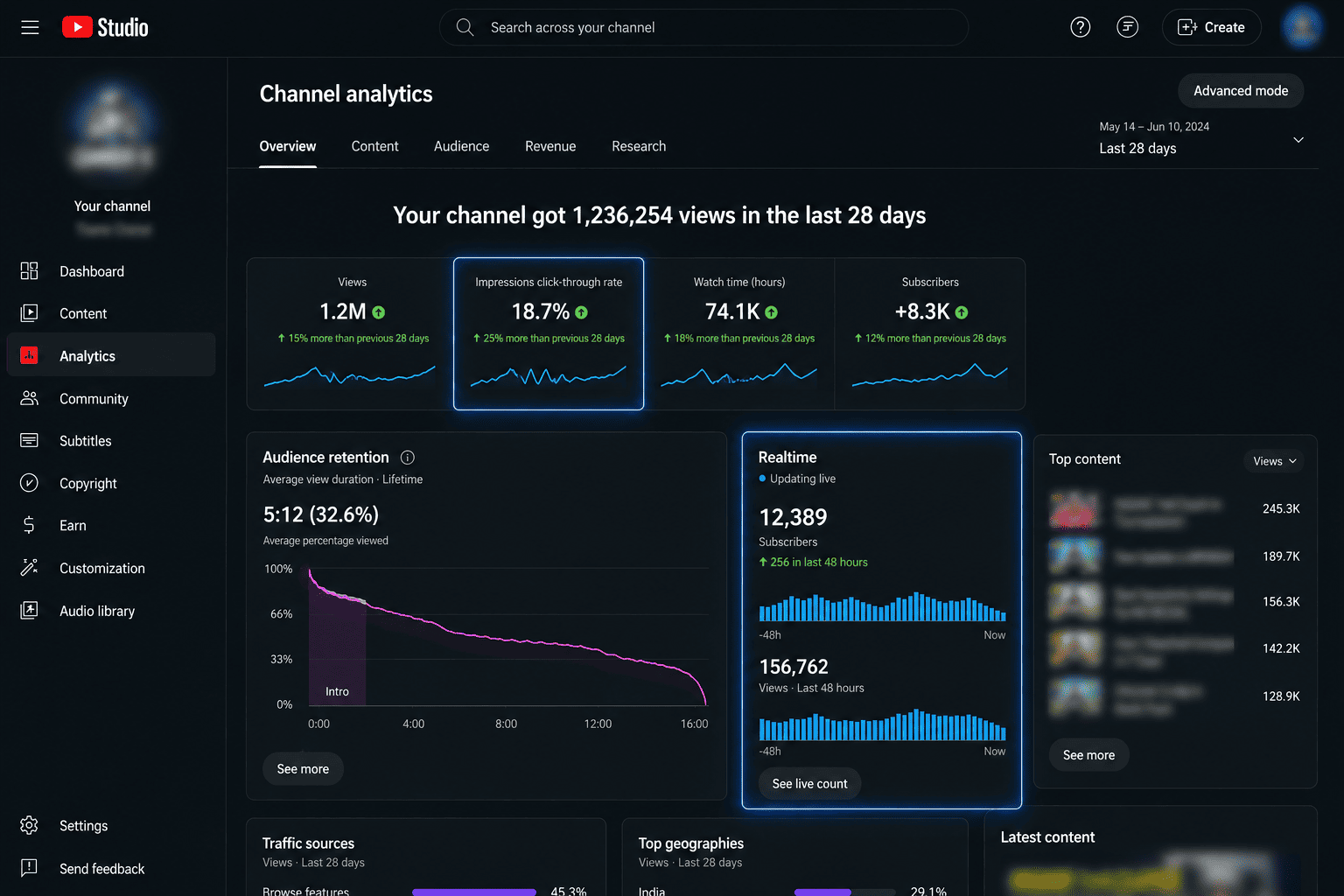
Task: Click the Browse features traffic source bar
Action: [x=473, y=892]
